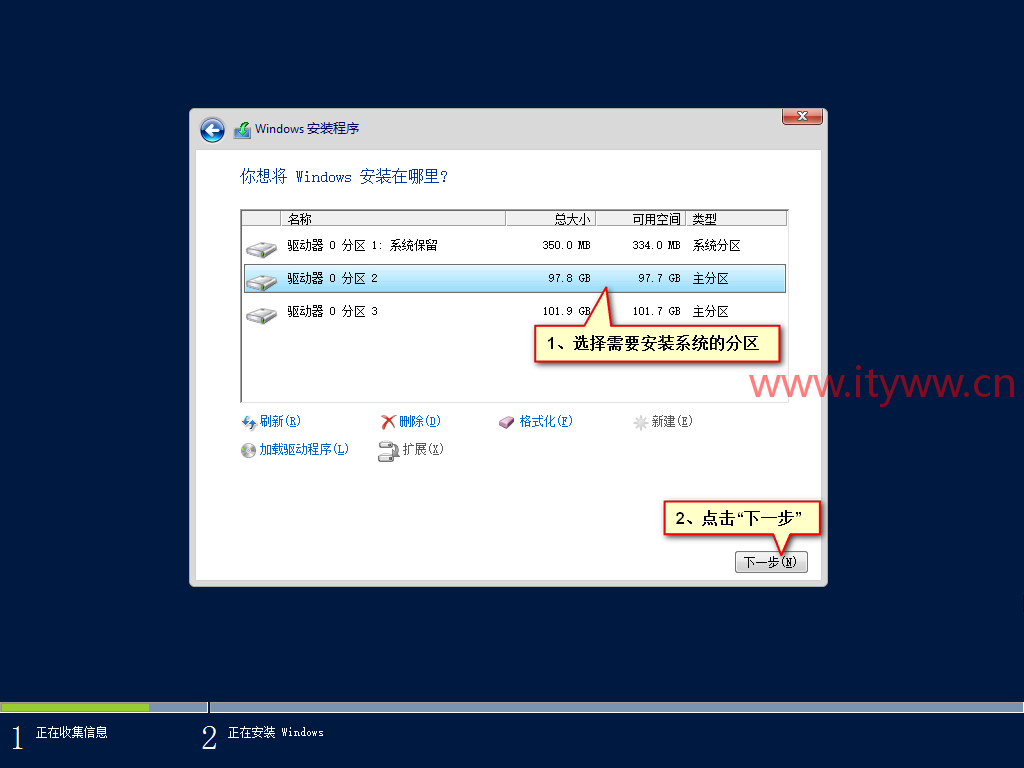Screen dimensions: 1024x768
Task: Click the Windows Setup program icon in title bar
Action: point(242,129)
